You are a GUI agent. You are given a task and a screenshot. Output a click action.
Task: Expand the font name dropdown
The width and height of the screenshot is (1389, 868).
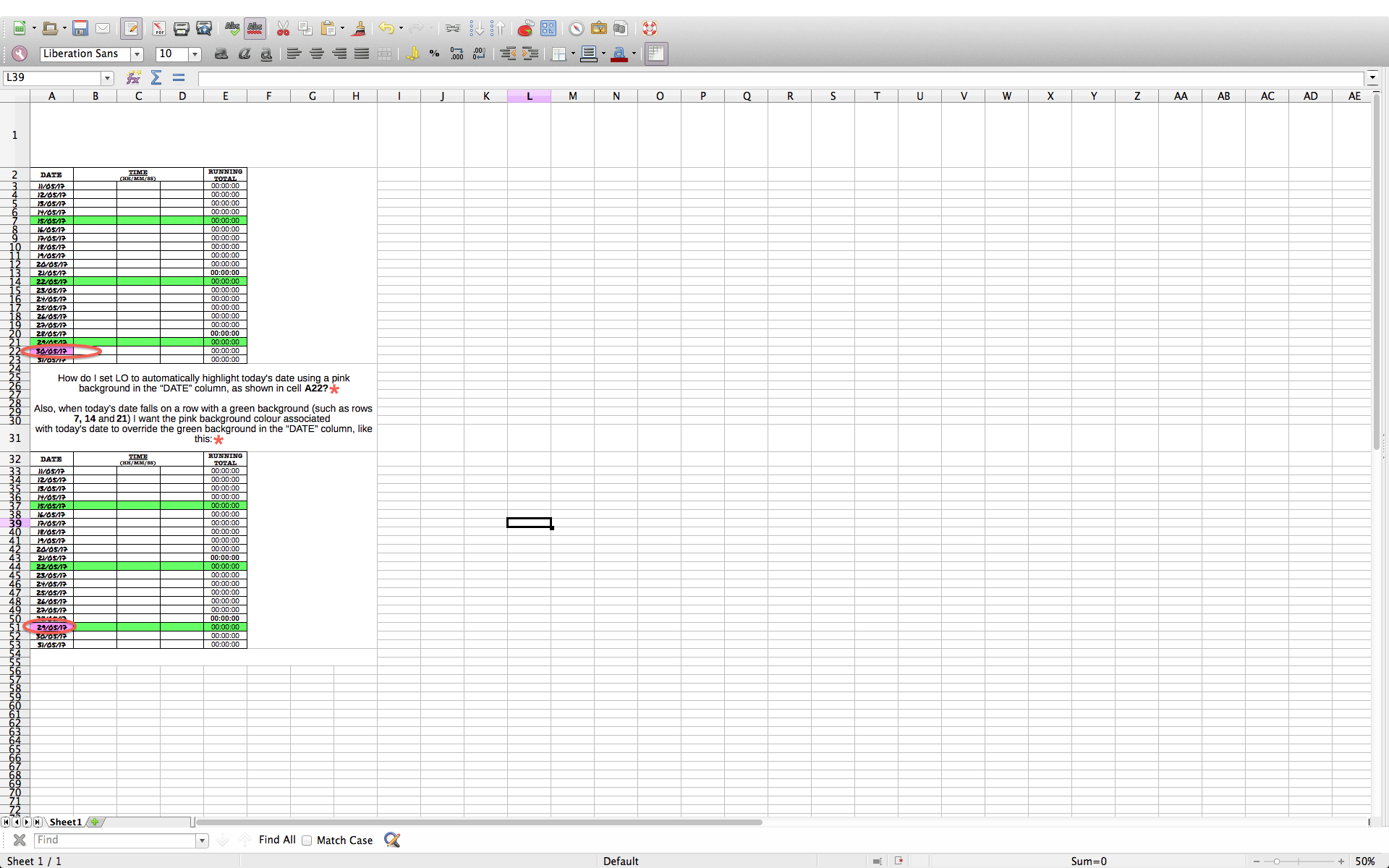pos(137,54)
